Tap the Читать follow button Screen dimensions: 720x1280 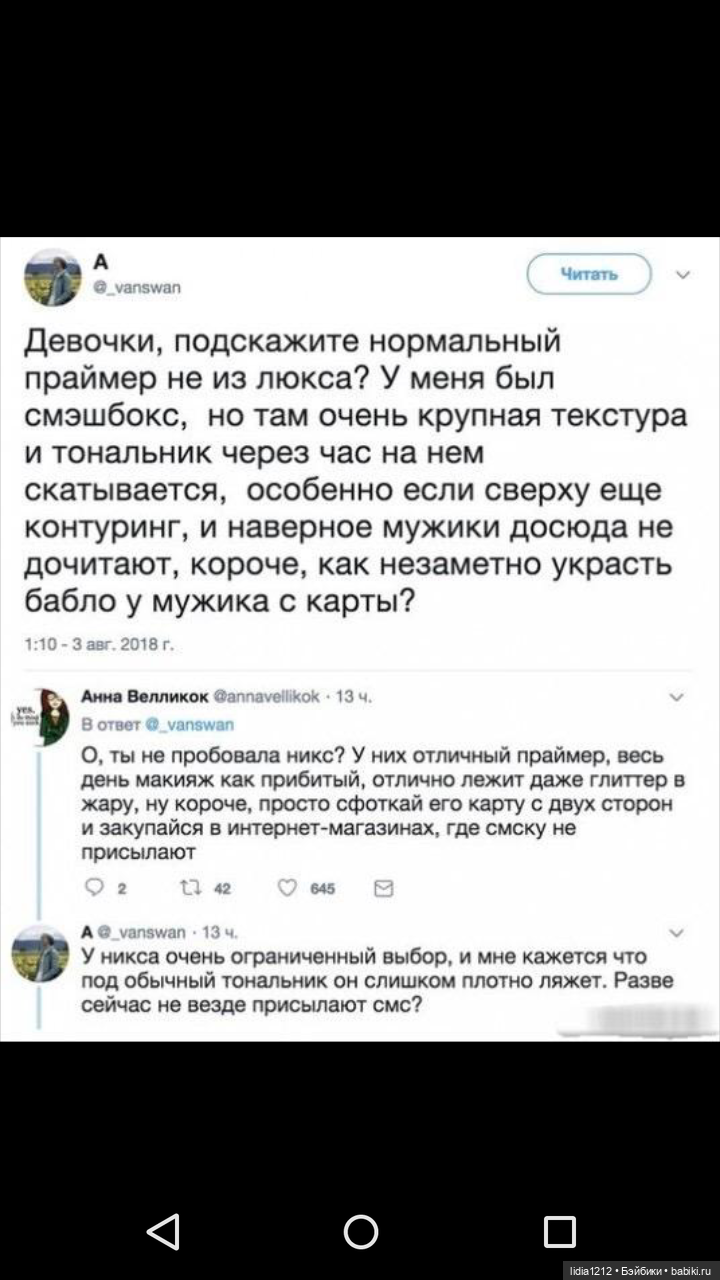[589, 274]
